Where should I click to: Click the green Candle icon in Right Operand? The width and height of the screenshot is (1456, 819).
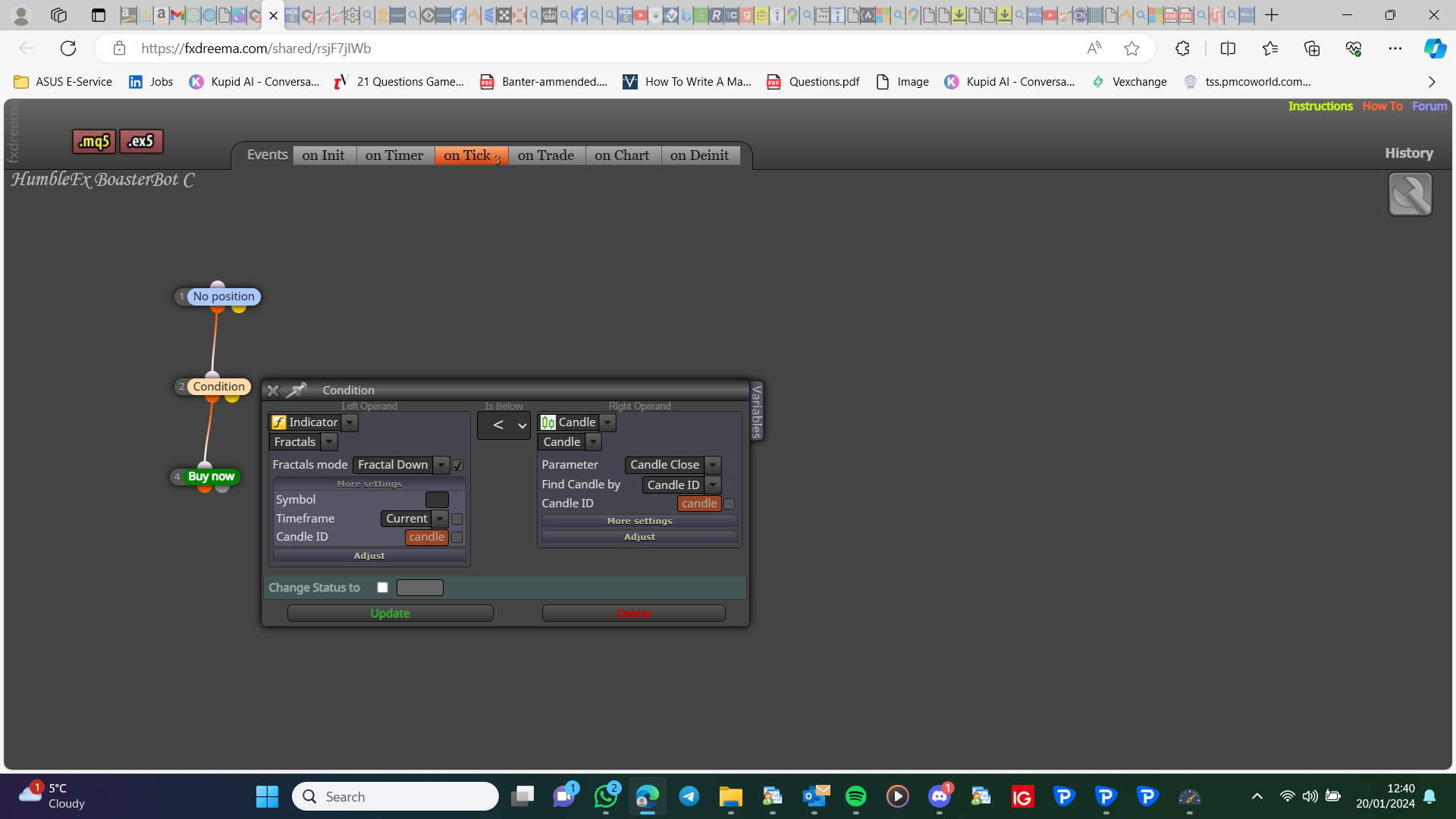coord(548,422)
